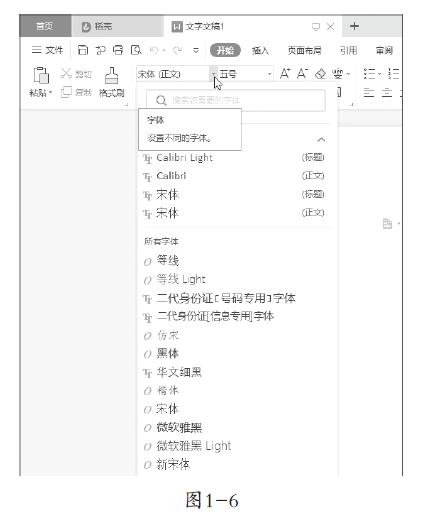Add a new document tab with plus
This screenshot has height=516, width=423.
(x=354, y=26)
